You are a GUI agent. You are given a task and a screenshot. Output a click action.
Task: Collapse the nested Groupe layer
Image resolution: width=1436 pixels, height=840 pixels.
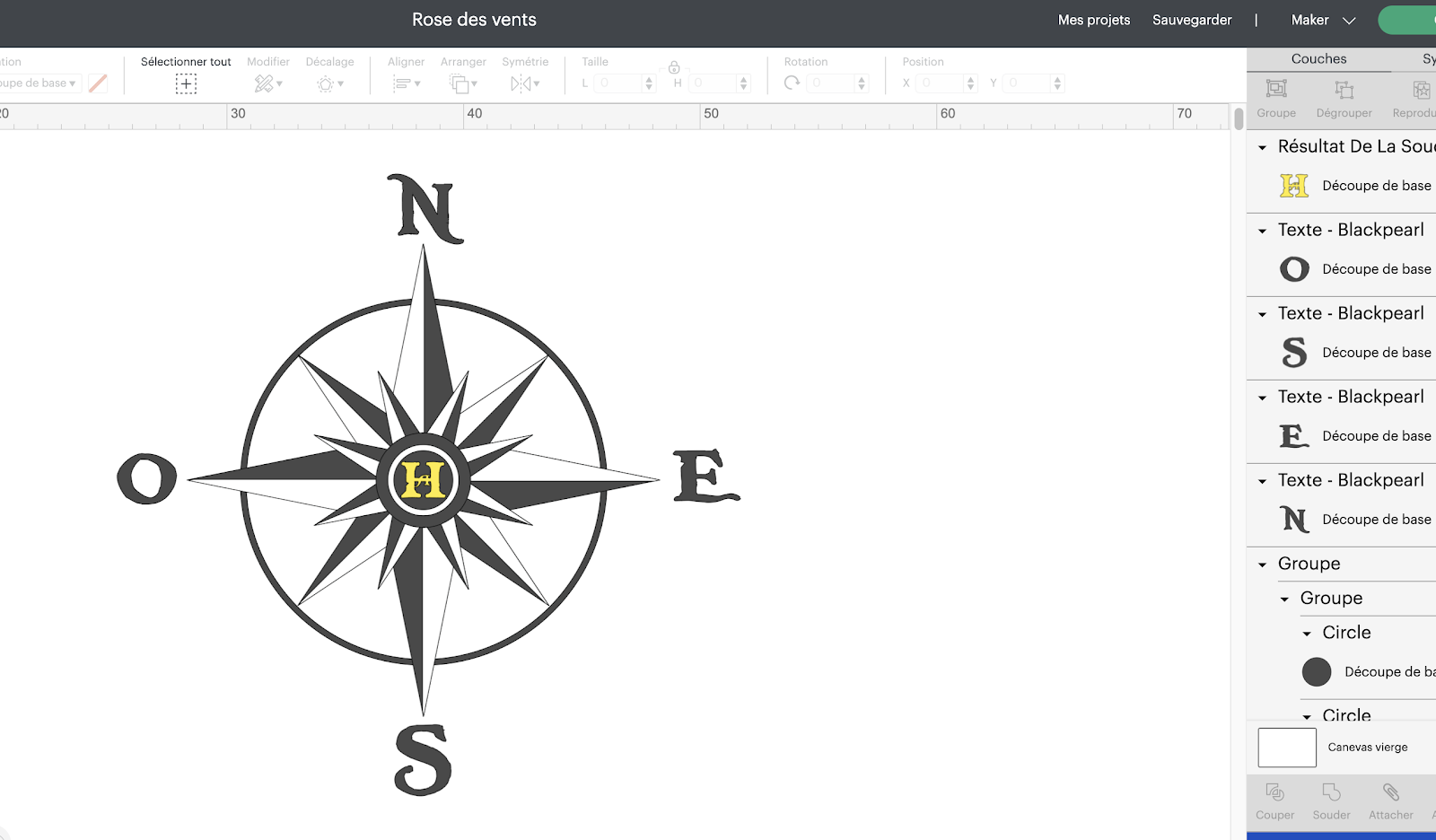(x=1284, y=599)
